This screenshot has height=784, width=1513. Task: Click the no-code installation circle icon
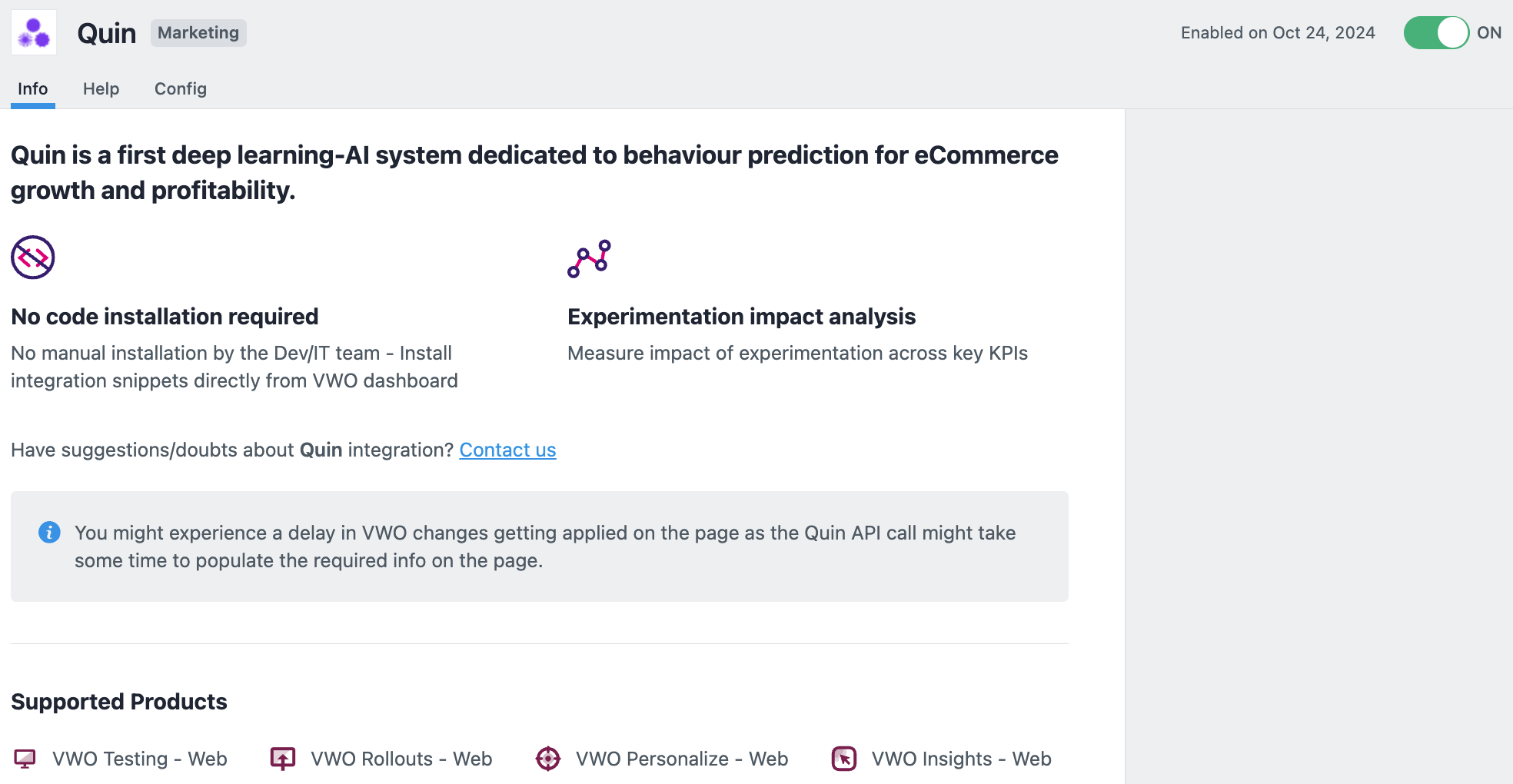click(x=33, y=257)
